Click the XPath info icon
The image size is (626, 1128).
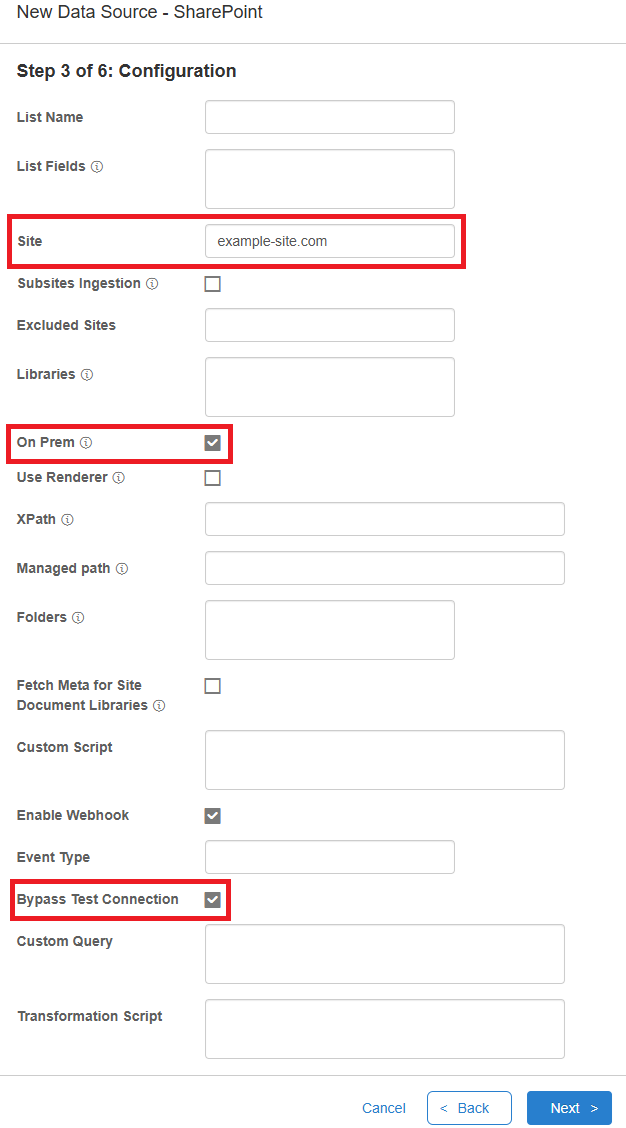pyautogui.click(x=68, y=520)
